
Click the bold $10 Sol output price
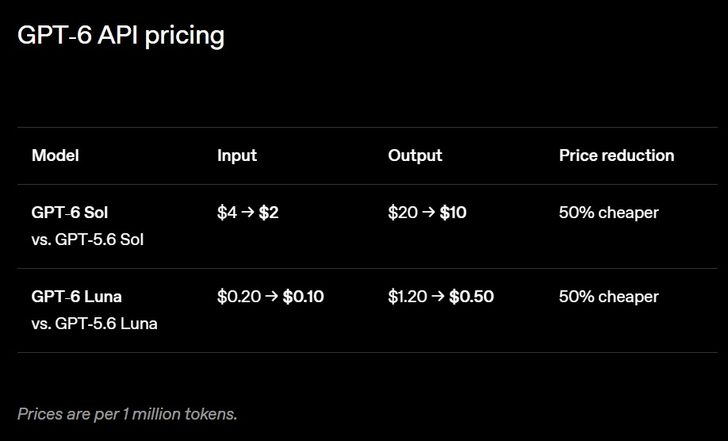(453, 213)
